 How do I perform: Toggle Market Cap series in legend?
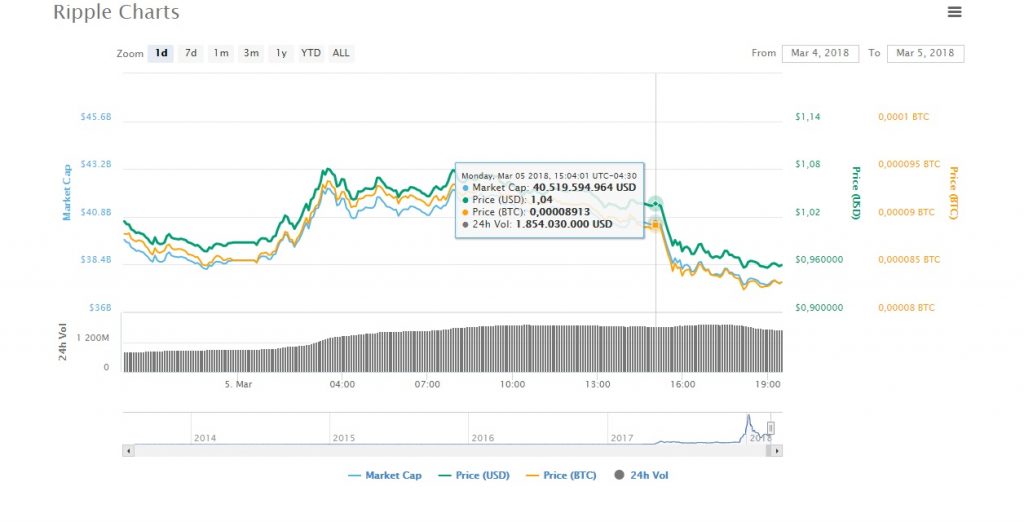click(385, 476)
